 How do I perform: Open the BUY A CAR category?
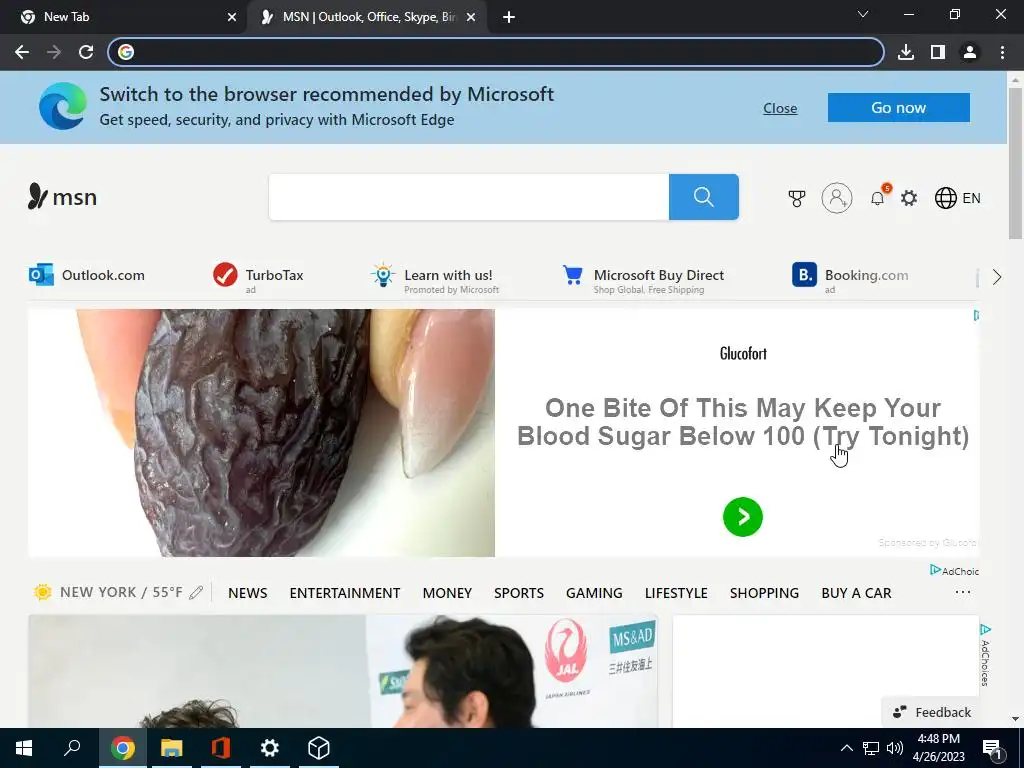[x=856, y=593]
